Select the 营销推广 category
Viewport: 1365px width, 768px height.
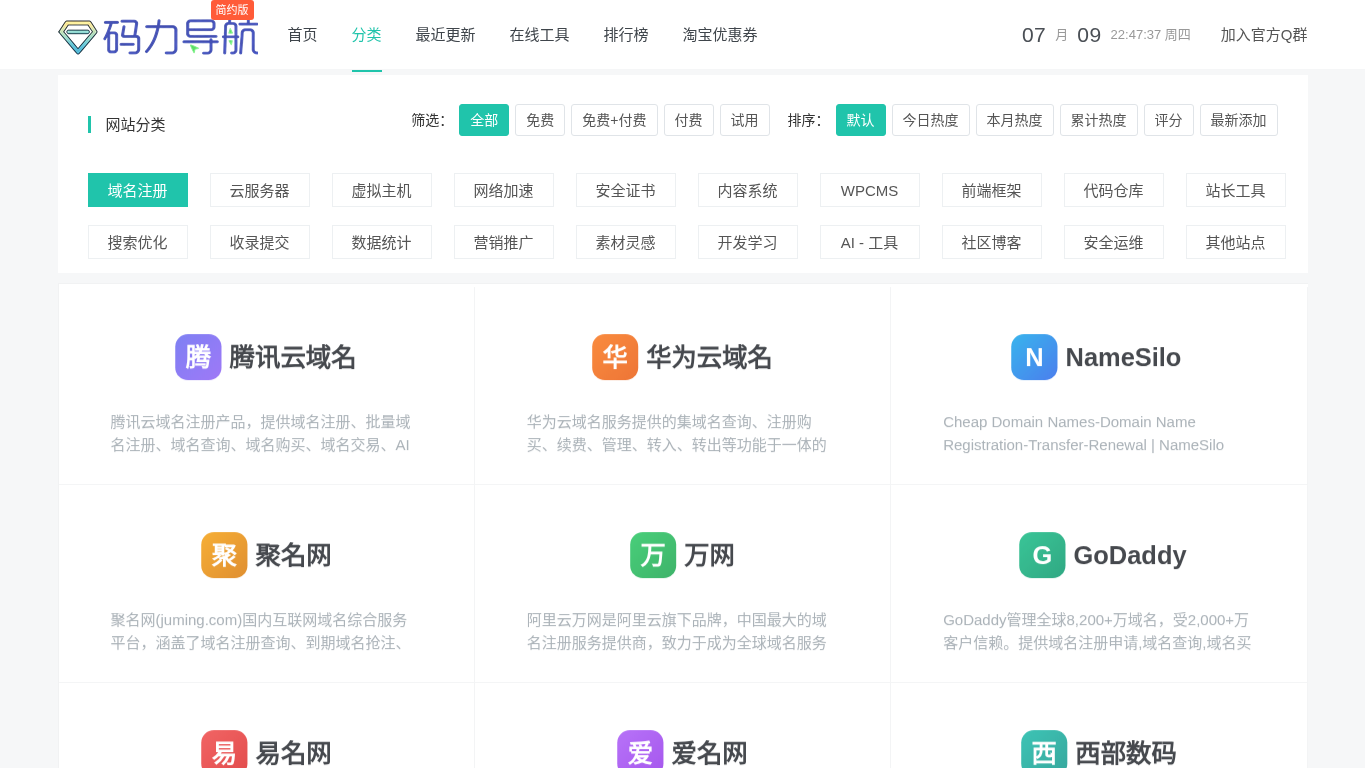click(504, 242)
